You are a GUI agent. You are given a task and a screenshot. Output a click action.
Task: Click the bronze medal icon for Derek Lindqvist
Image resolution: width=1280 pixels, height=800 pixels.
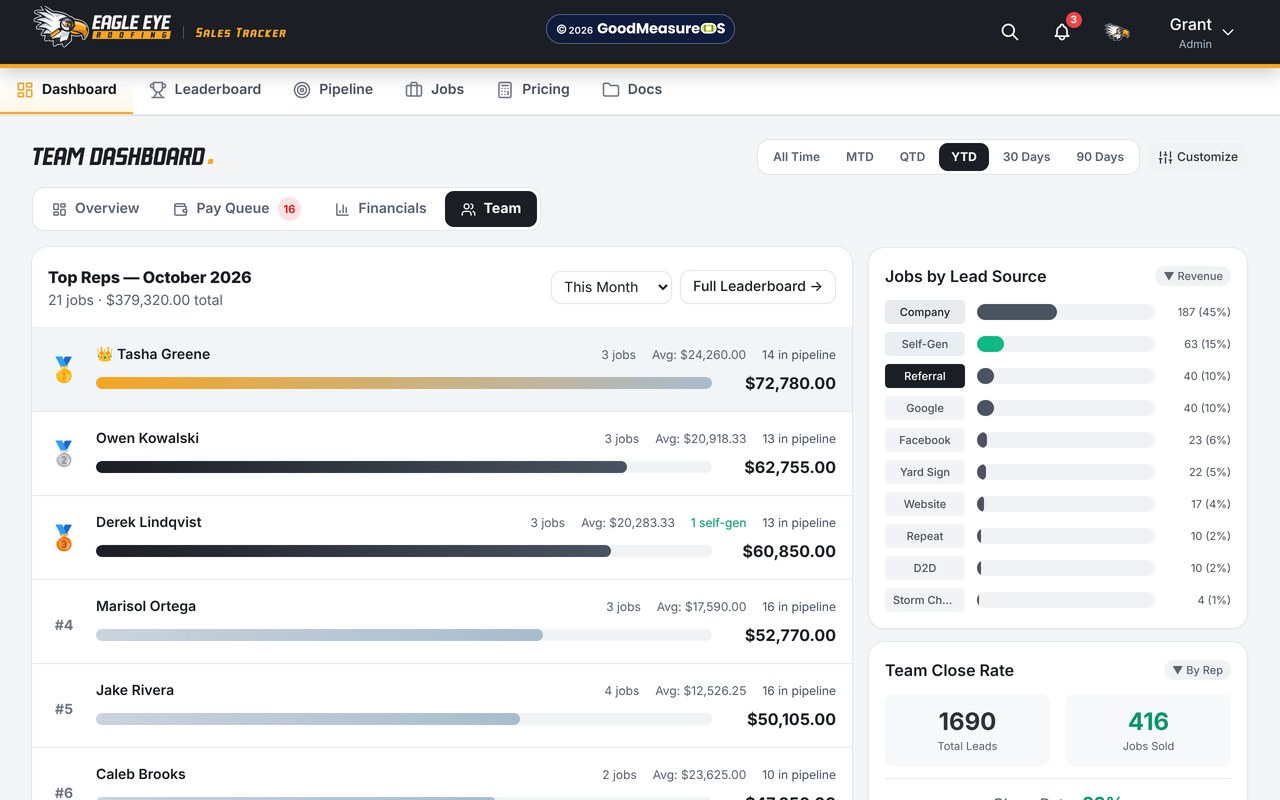(x=64, y=537)
